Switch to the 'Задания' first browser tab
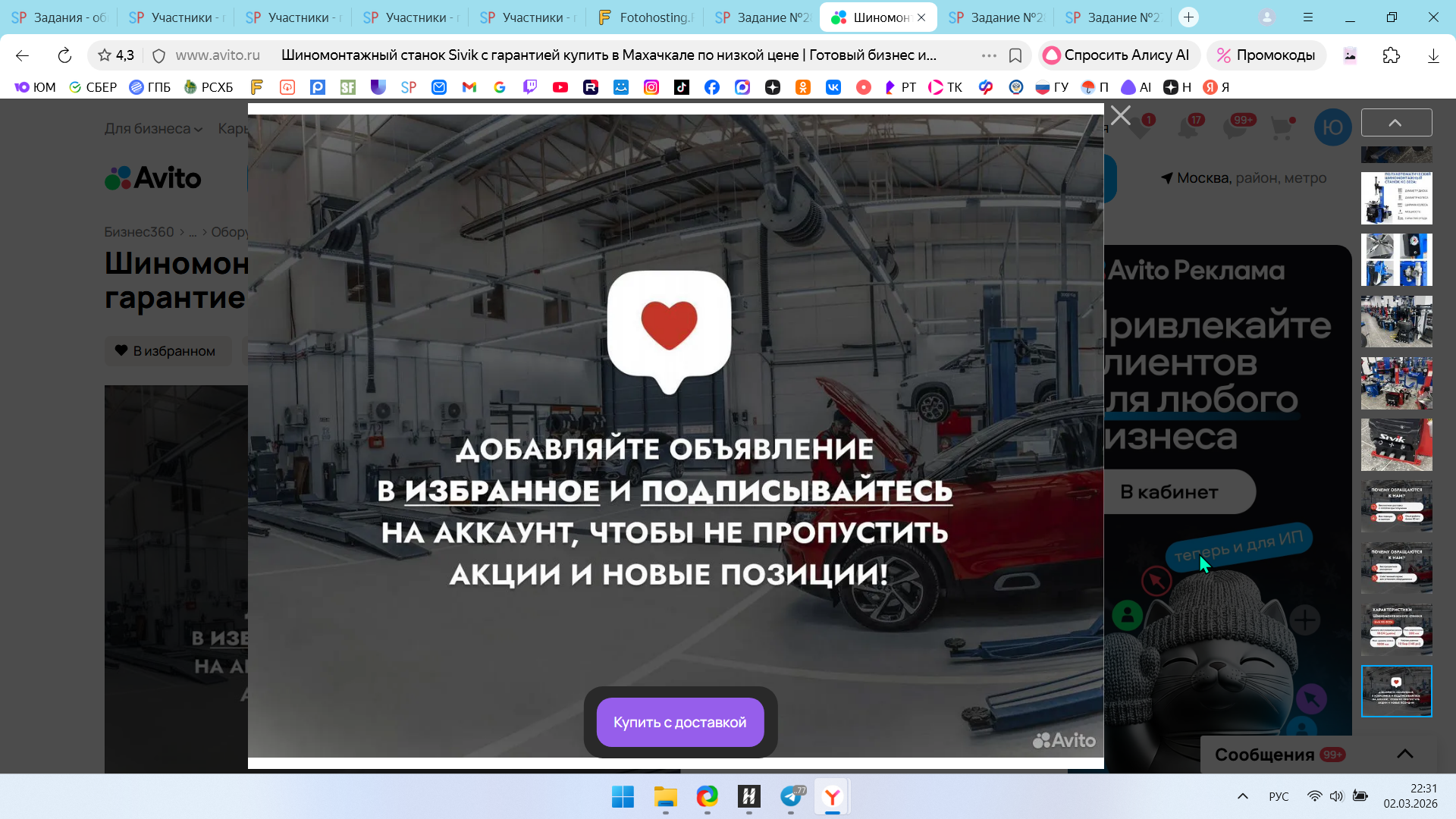 (59, 17)
